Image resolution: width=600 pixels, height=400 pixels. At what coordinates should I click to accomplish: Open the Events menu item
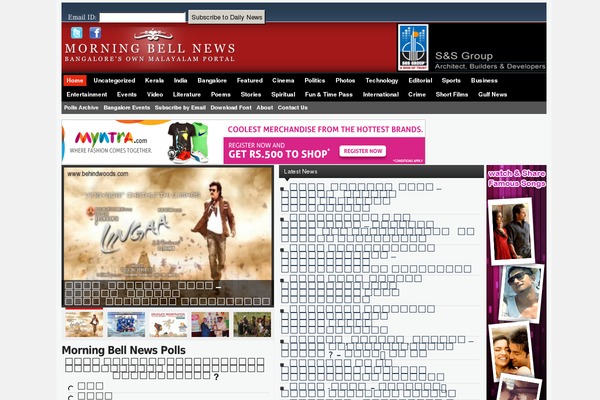coord(127,95)
